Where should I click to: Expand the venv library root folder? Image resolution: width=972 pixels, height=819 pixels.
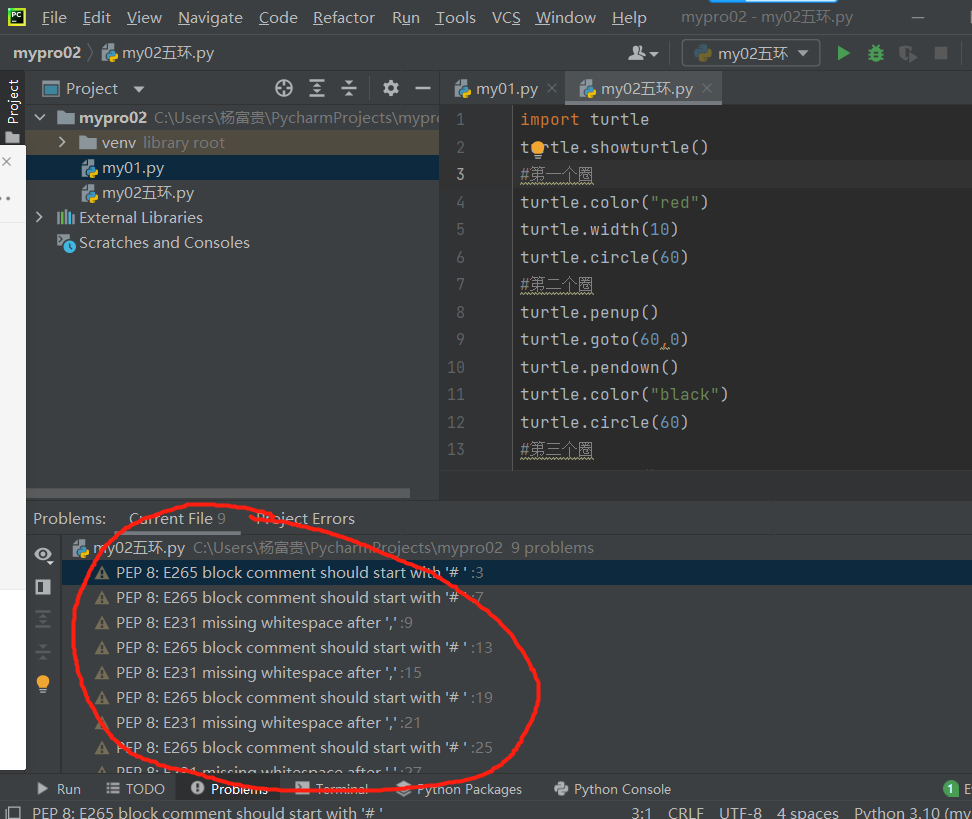tap(62, 142)
